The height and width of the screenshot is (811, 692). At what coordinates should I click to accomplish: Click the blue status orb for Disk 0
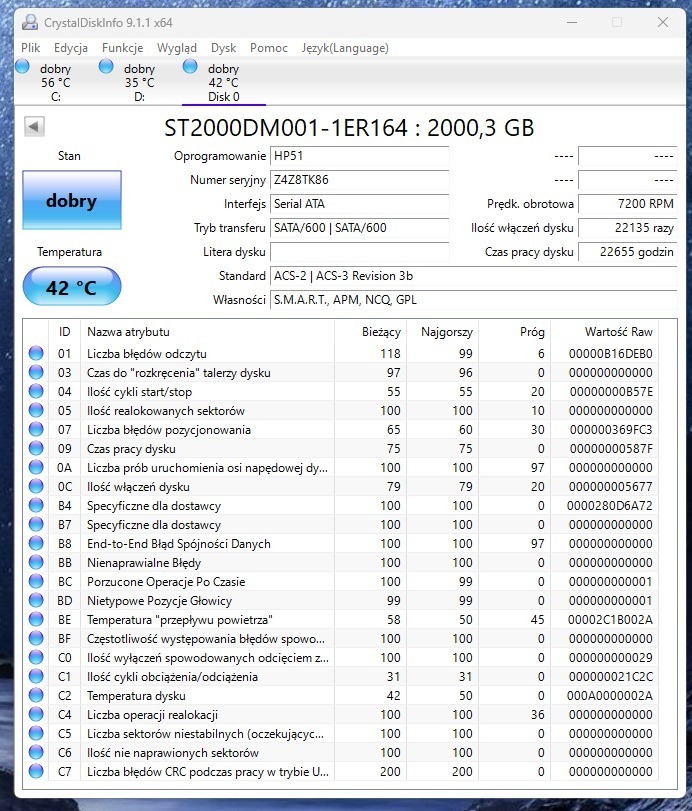pos(190,66)
